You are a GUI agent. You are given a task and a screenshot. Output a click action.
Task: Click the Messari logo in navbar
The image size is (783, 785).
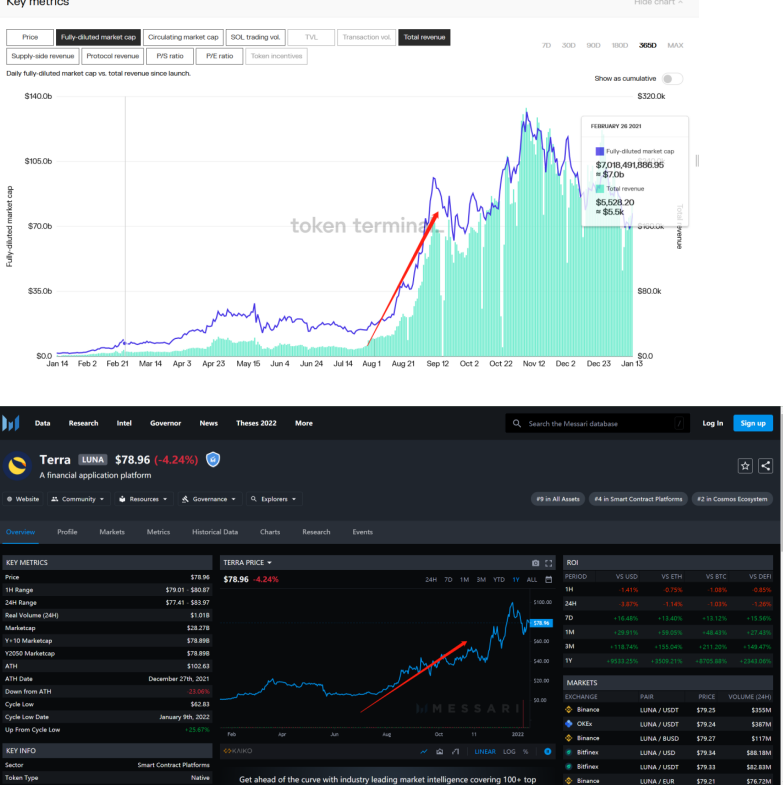(11, 423)
